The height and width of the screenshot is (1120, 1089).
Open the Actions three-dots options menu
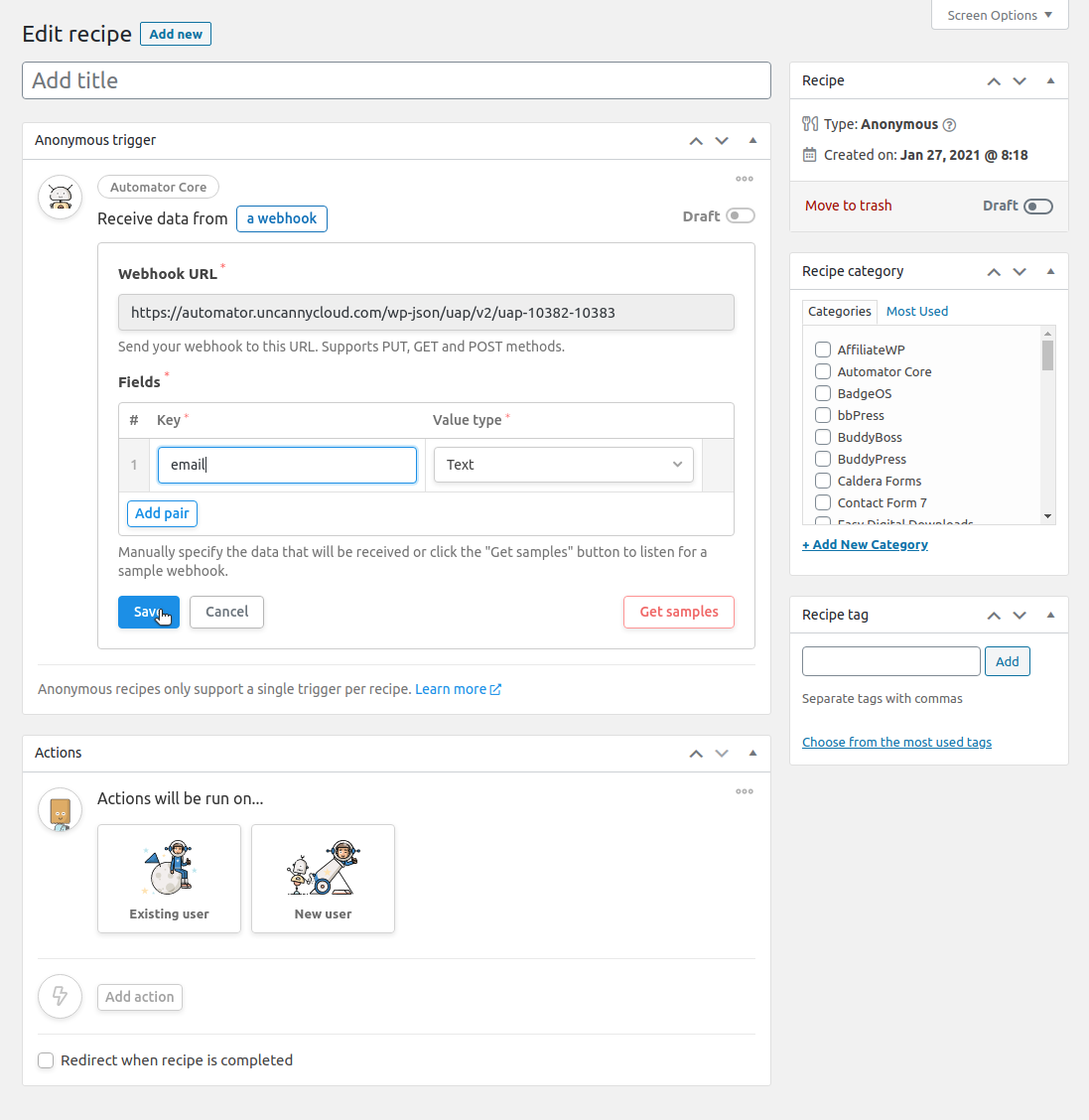(745, 790)
